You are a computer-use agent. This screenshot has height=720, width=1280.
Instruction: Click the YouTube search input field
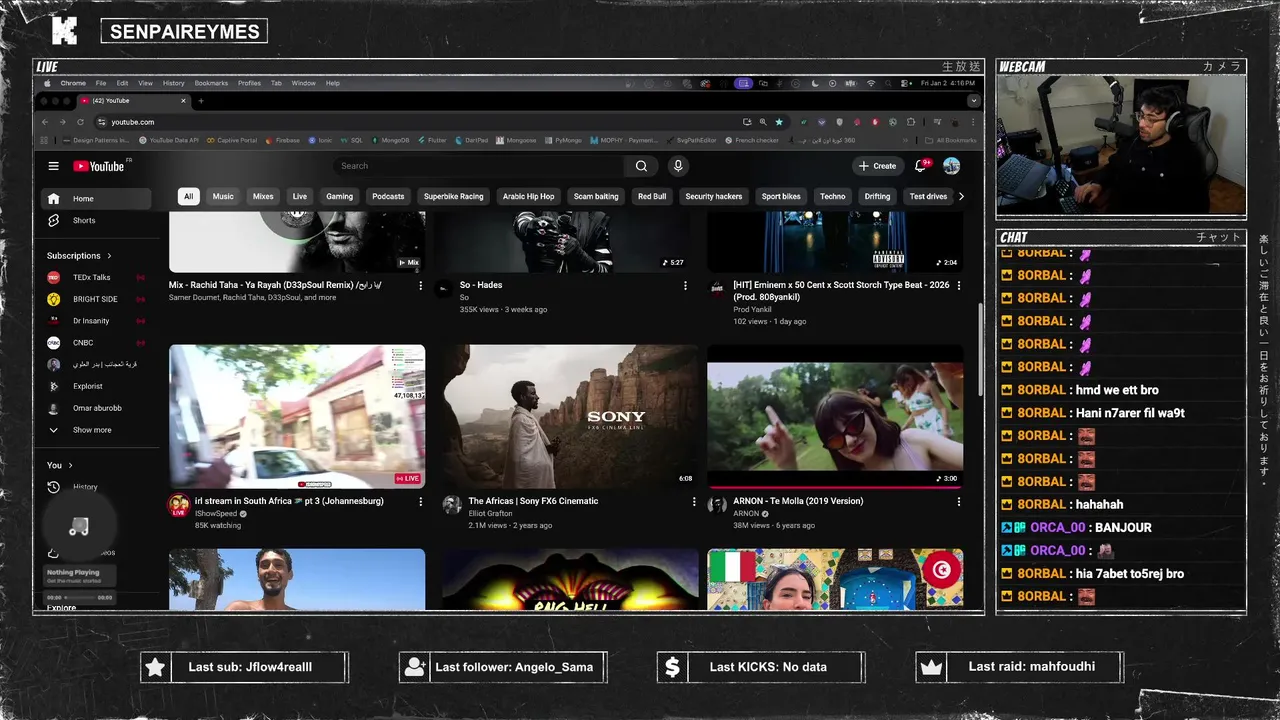(480, 166)
